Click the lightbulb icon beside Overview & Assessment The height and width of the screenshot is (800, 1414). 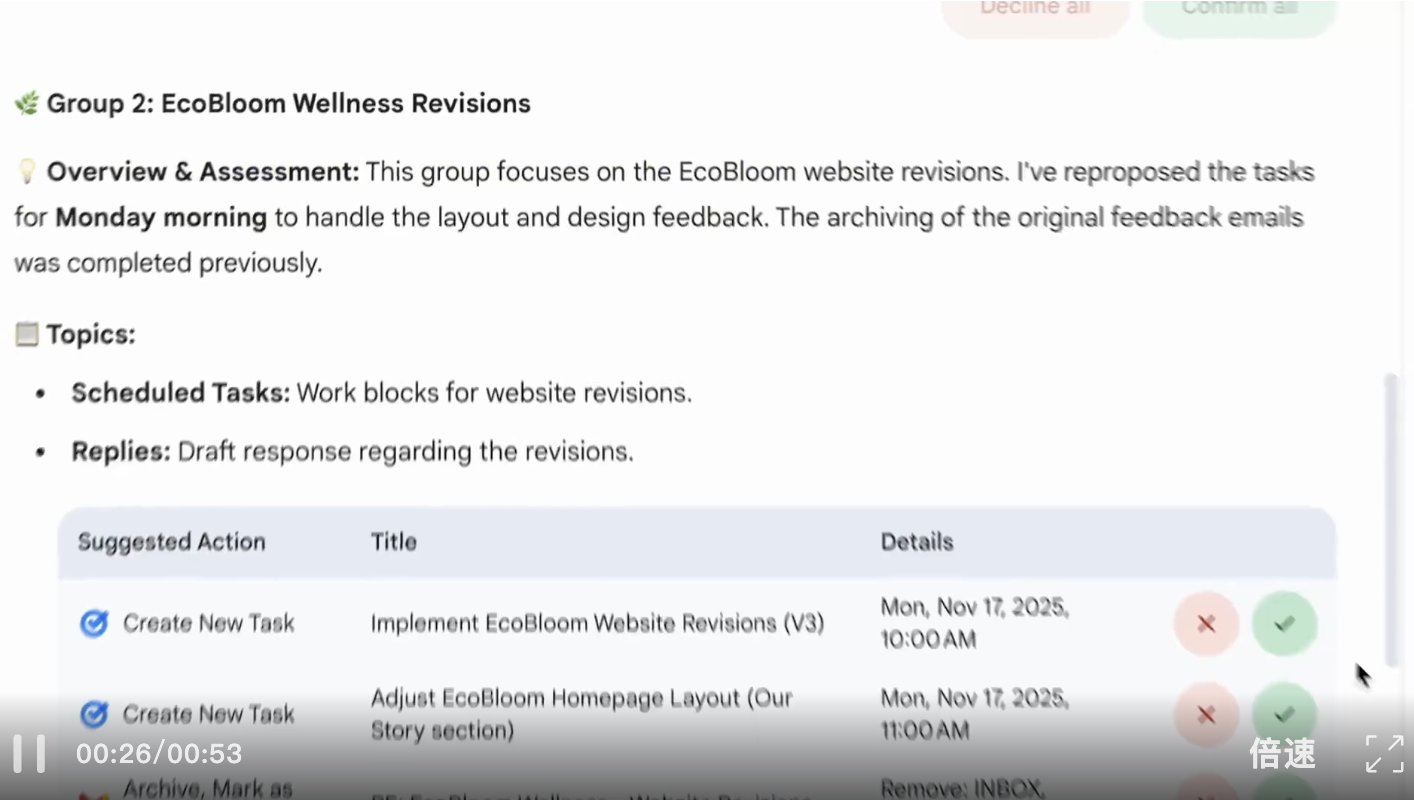point(27,172)
